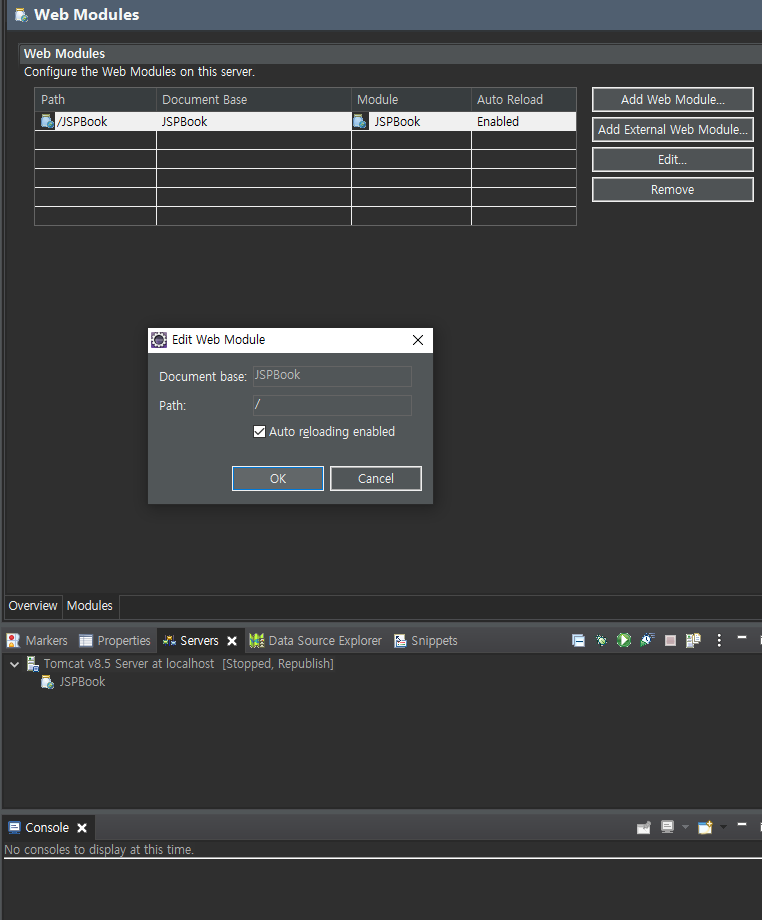The image size is (762, 920).
Task: Click the Path column header
Action: click(96, 100)
